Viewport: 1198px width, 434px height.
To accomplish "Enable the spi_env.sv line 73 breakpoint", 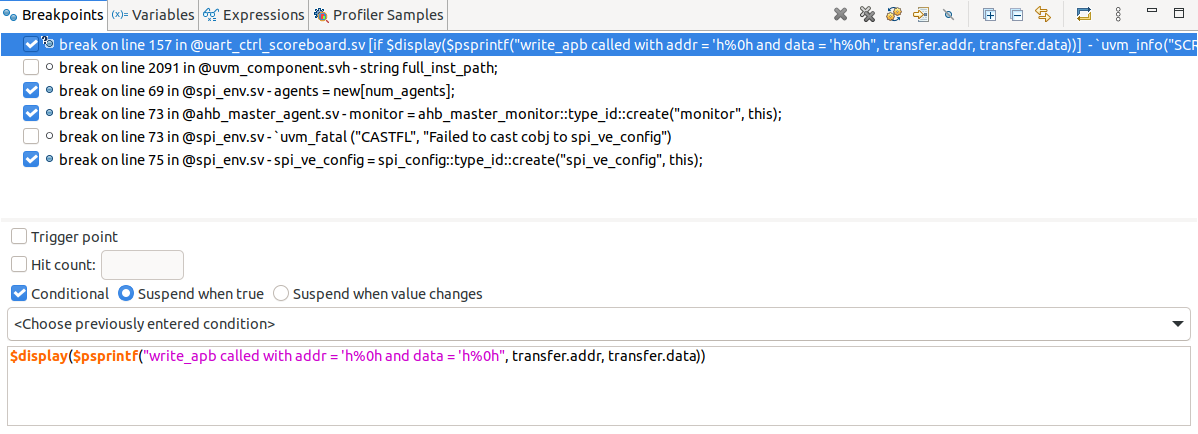I will [x=31, y=136].
